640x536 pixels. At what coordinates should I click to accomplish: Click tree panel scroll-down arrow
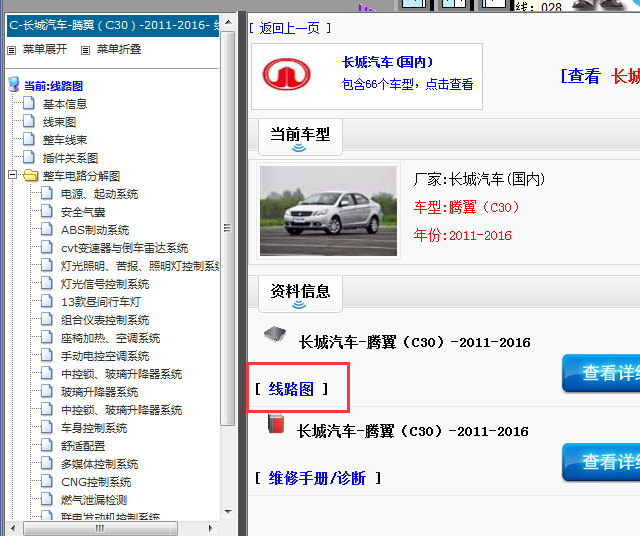[228, 512]
